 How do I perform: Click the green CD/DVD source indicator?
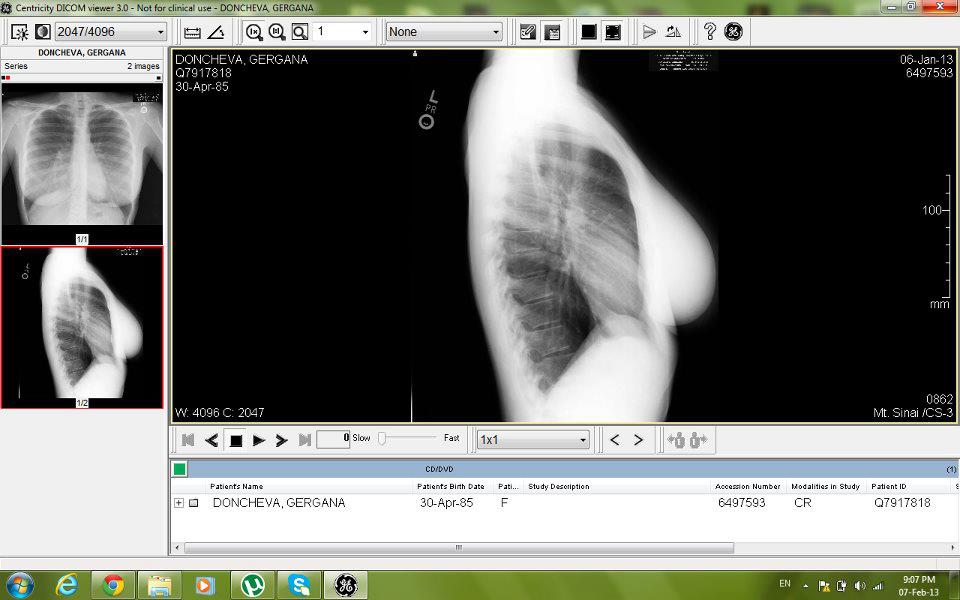[179, 469]
